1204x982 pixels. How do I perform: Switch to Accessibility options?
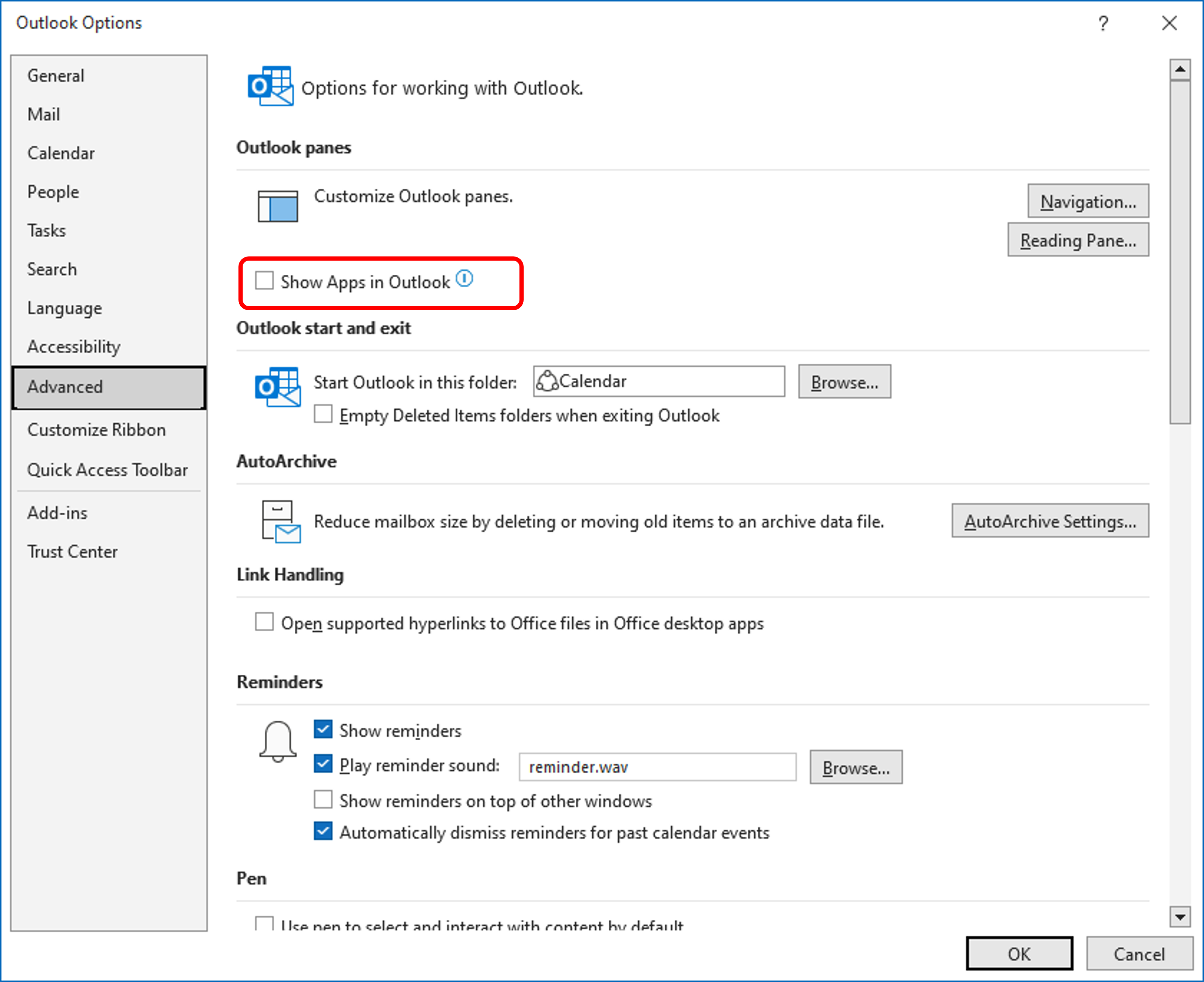point(108,347)
